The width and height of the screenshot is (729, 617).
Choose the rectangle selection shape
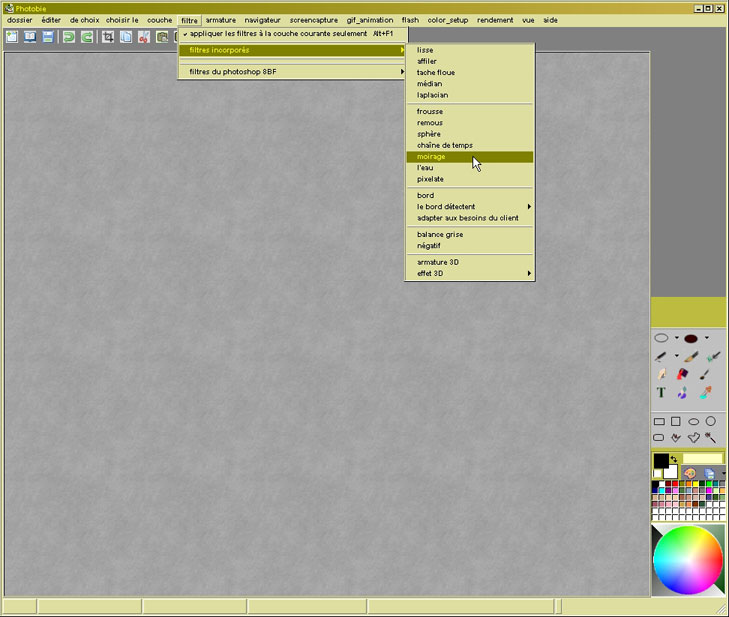click(x=659, y=422)
